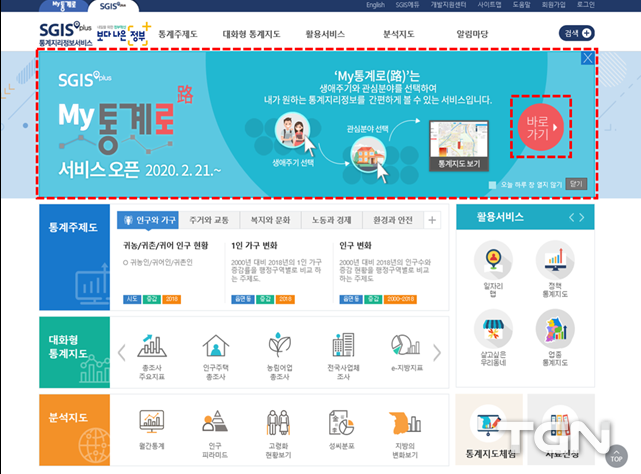Close the My통계로 banner with X
This screenshot has width=641, height=474.
[587, 58]
